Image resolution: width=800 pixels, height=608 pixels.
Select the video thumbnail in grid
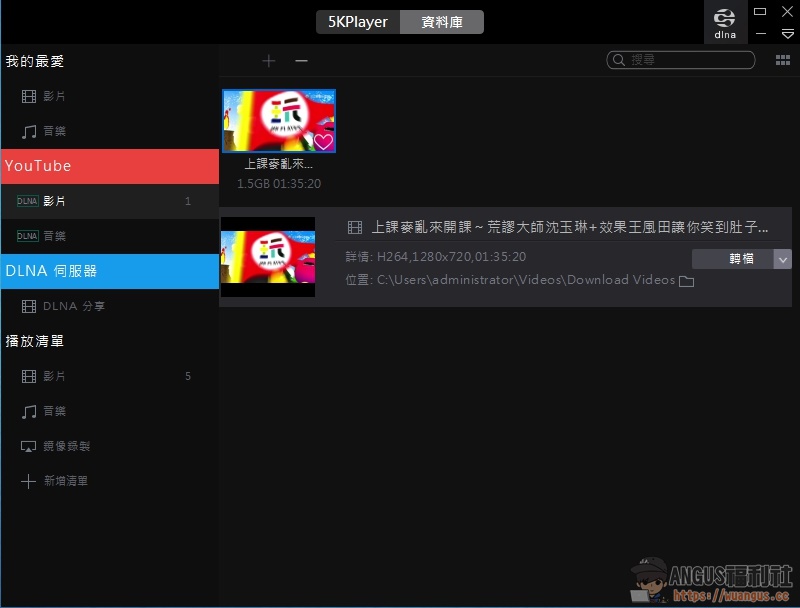click(278, 121)
